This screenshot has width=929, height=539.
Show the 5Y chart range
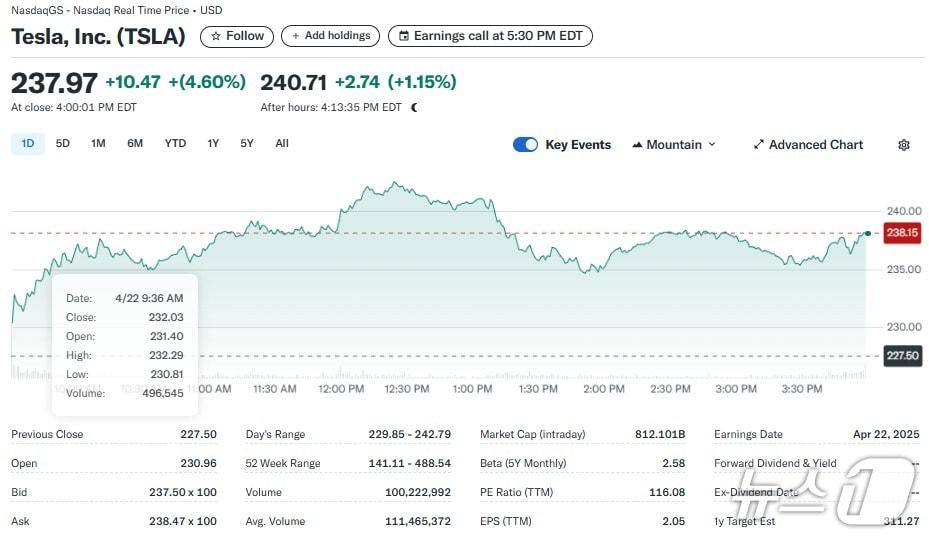point(247,144)
